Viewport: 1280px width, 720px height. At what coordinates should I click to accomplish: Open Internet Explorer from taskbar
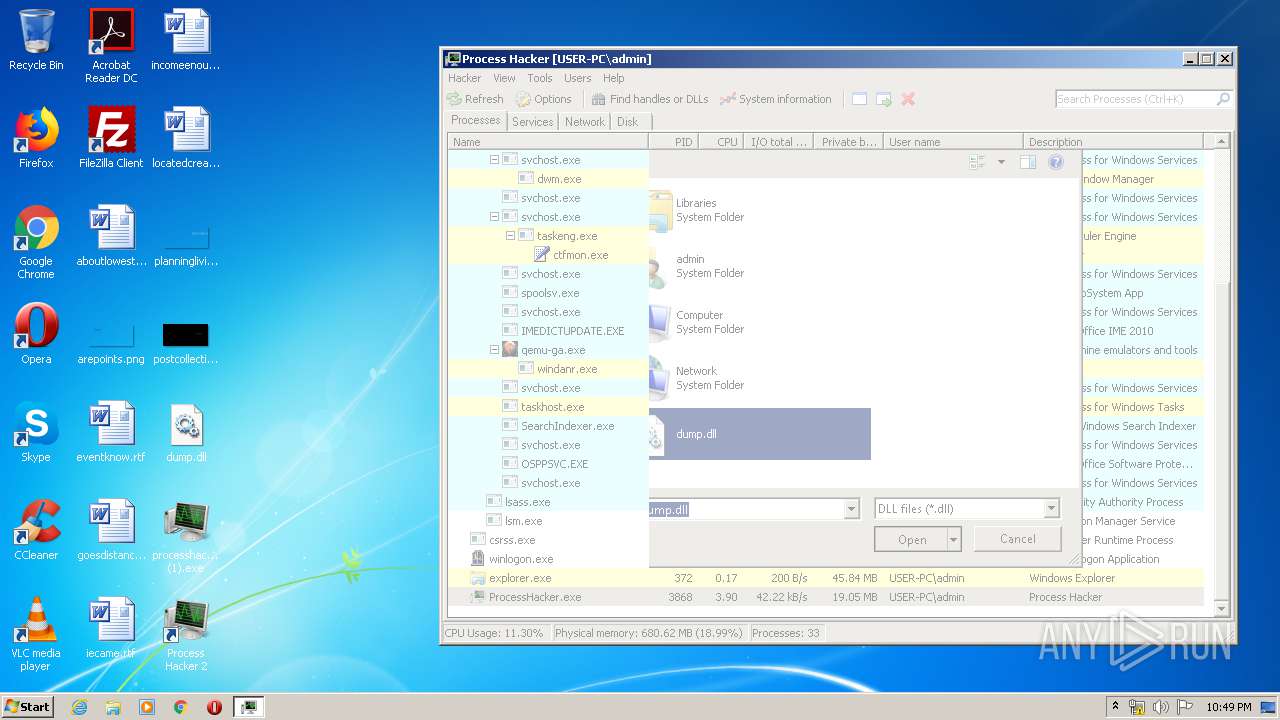pyautogui.click(x=79, y=707)
